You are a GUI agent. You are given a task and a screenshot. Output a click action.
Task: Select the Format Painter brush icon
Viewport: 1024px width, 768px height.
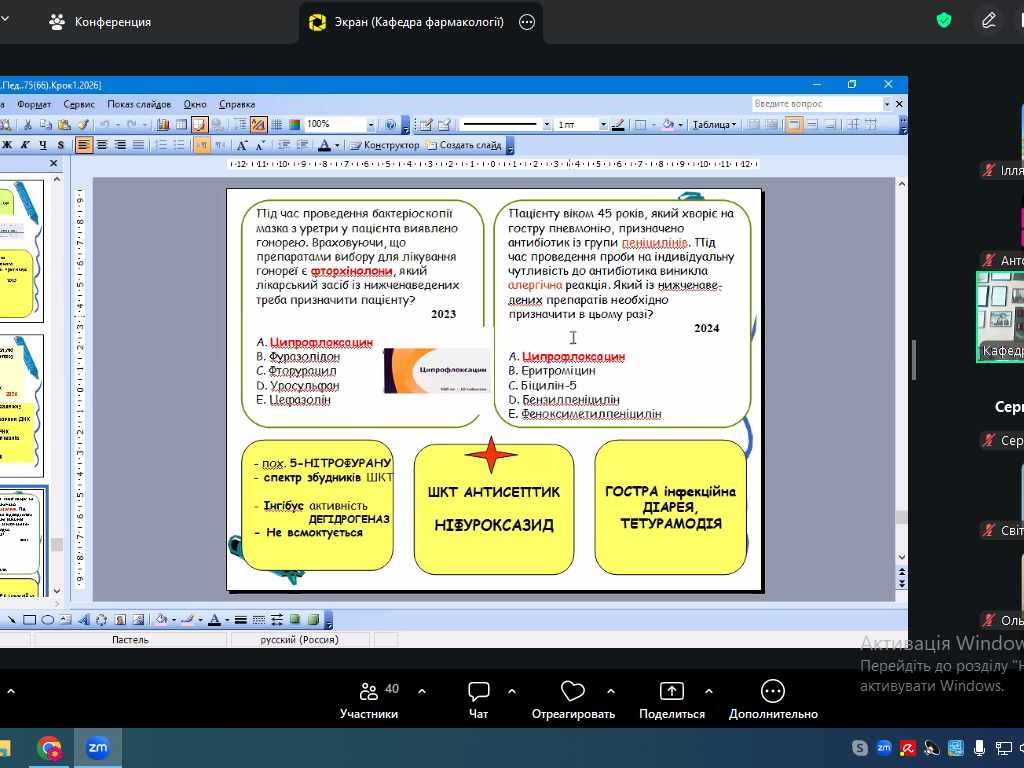click(x=82, y=125)
